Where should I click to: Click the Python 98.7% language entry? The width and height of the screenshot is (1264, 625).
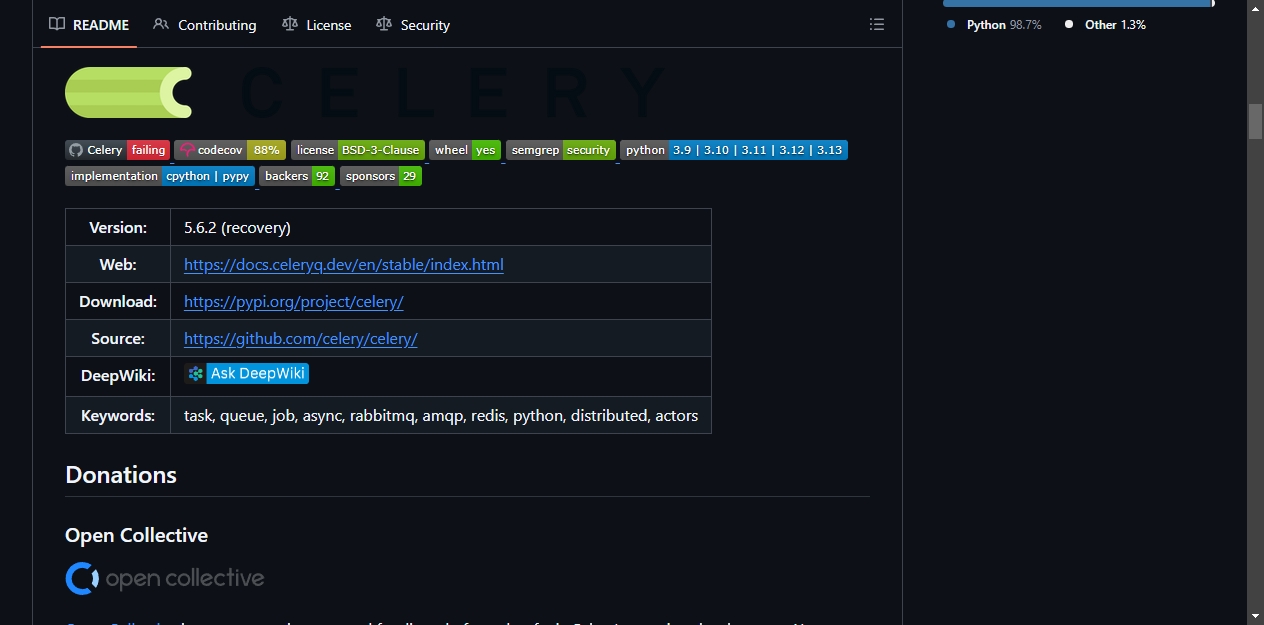click(994, 25)
